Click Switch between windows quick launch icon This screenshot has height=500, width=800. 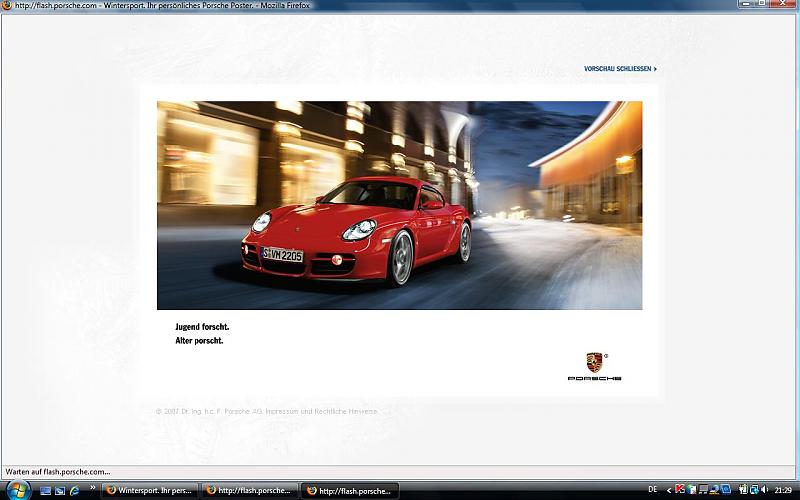pyautogui.click(x=60, y=491)
